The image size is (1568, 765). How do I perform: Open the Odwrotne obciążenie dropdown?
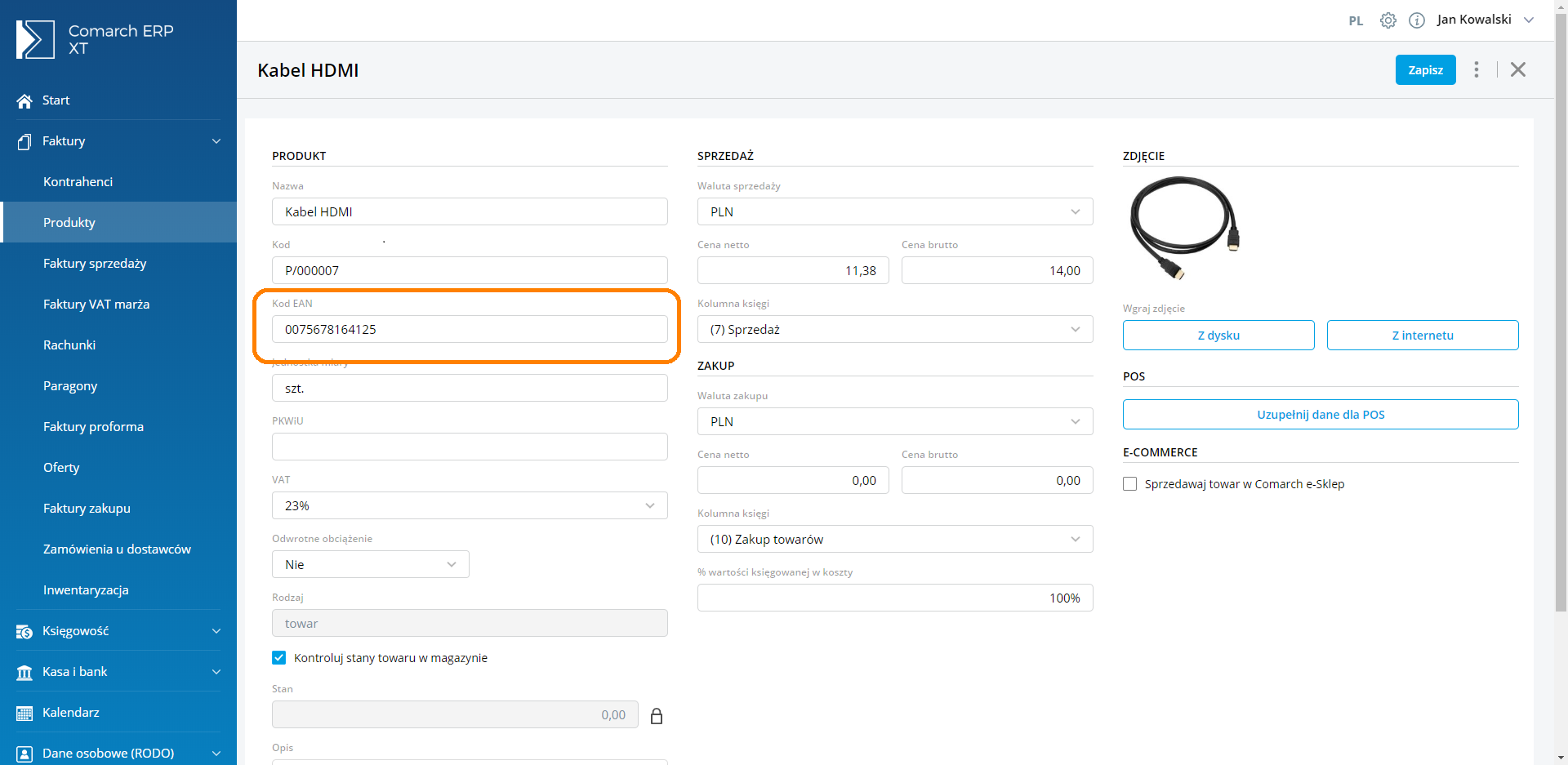[370, 564]
